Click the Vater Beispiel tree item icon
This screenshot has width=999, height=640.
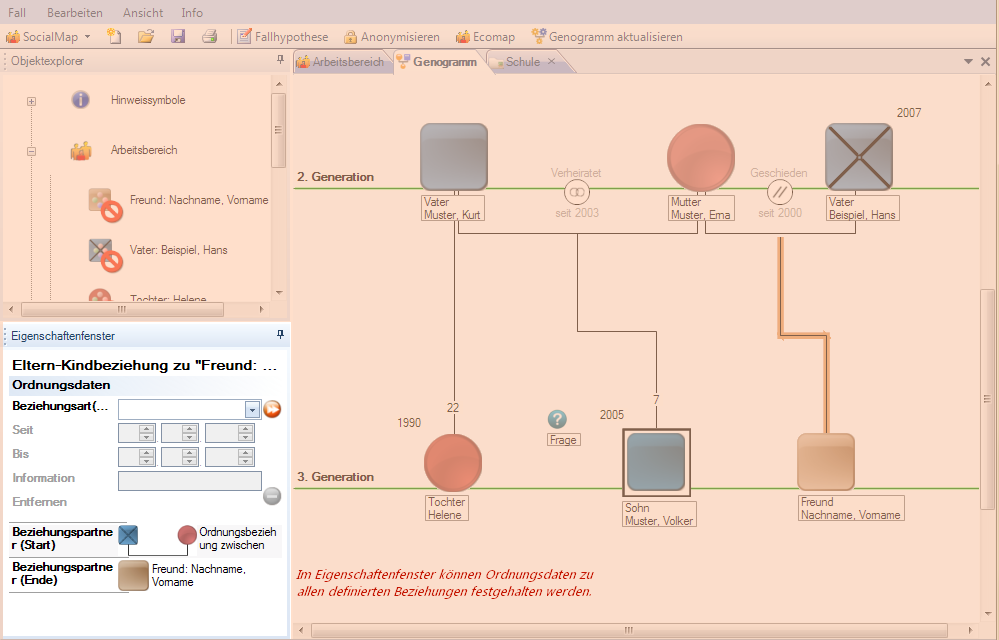point(104,255)
